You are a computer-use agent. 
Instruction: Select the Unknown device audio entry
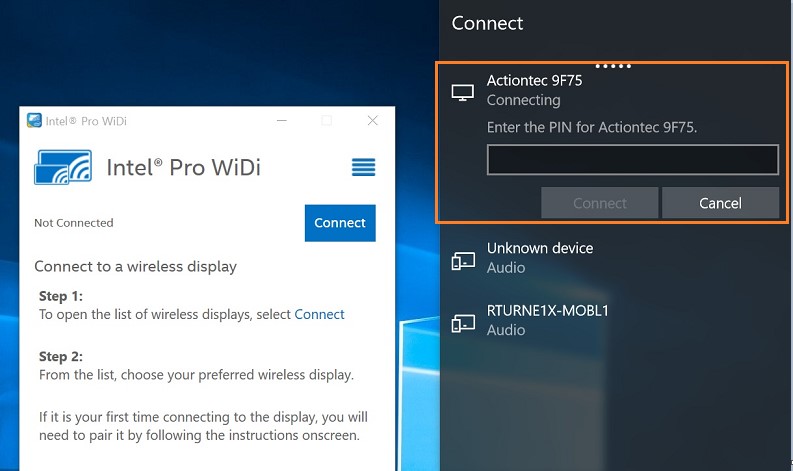[x=613, y=258]
